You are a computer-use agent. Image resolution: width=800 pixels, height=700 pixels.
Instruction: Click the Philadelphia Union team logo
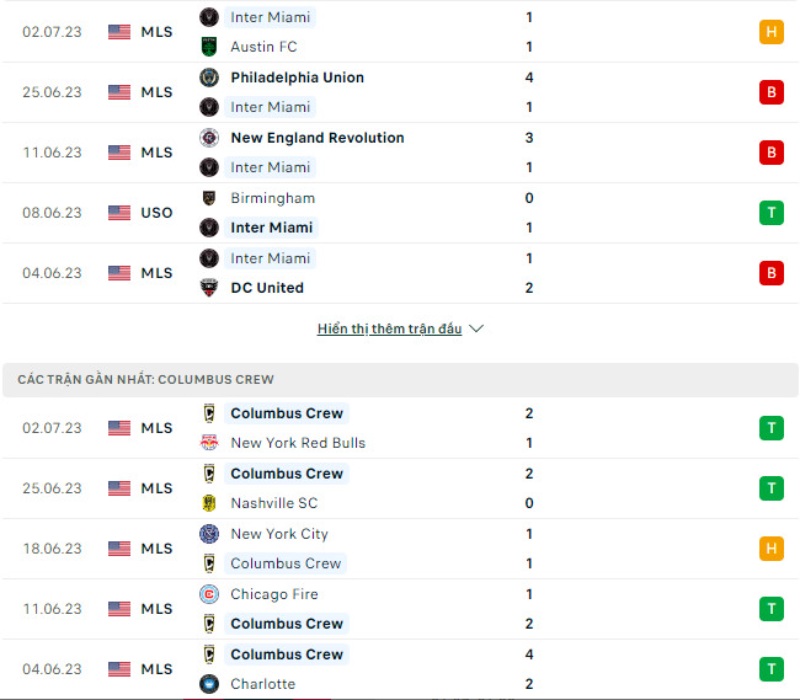(209, 77)
